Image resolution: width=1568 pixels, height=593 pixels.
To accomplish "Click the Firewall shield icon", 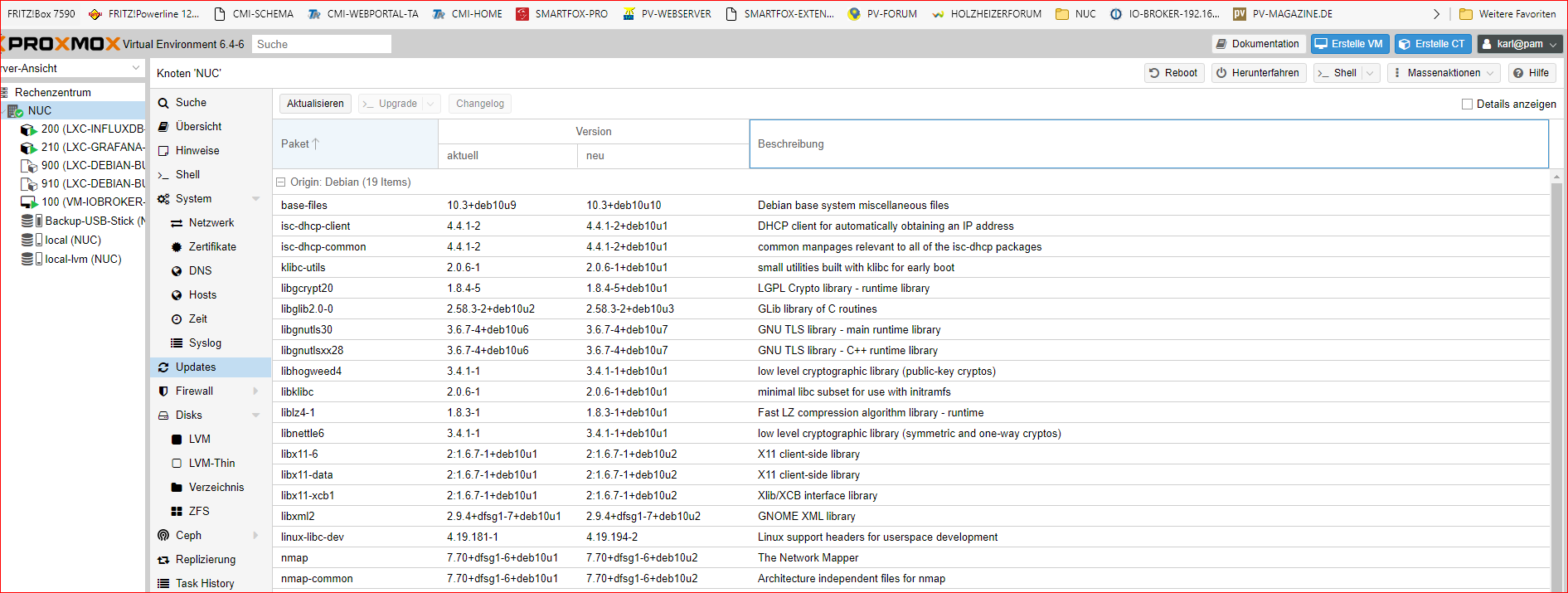I will coord(163,391).
